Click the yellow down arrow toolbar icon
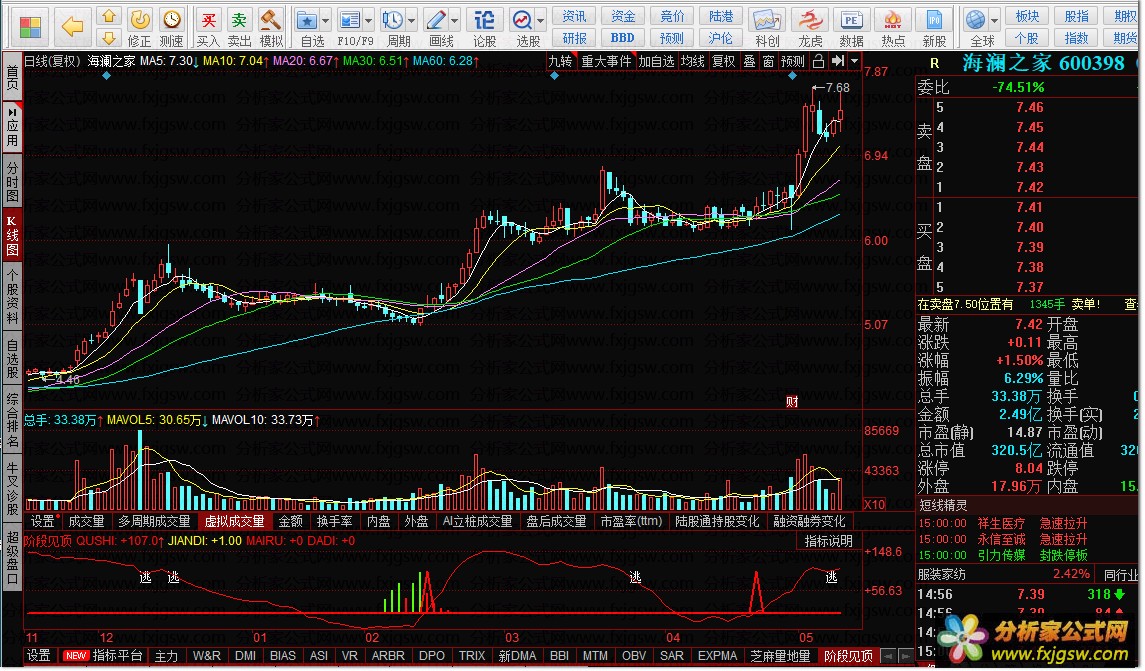 109,37
